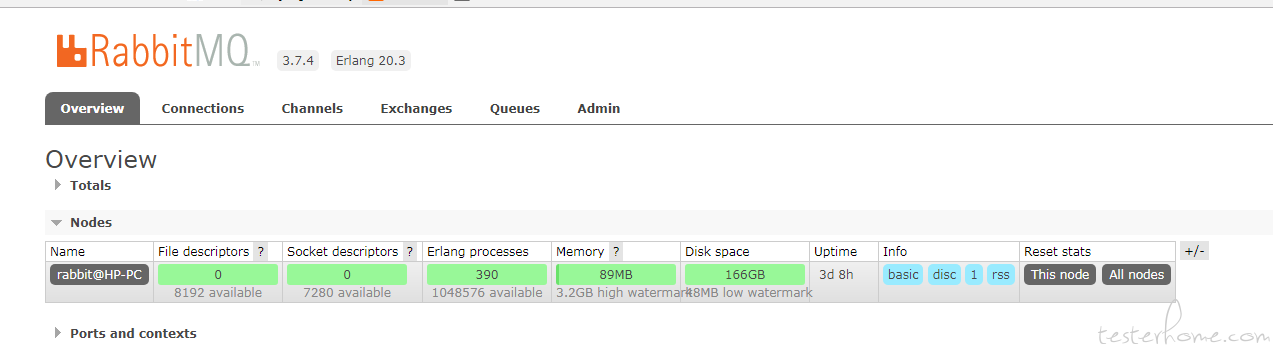The height and width of the screenshot is (362, 1273).
Task: Click the basic info tag
Action: point(903,274)
